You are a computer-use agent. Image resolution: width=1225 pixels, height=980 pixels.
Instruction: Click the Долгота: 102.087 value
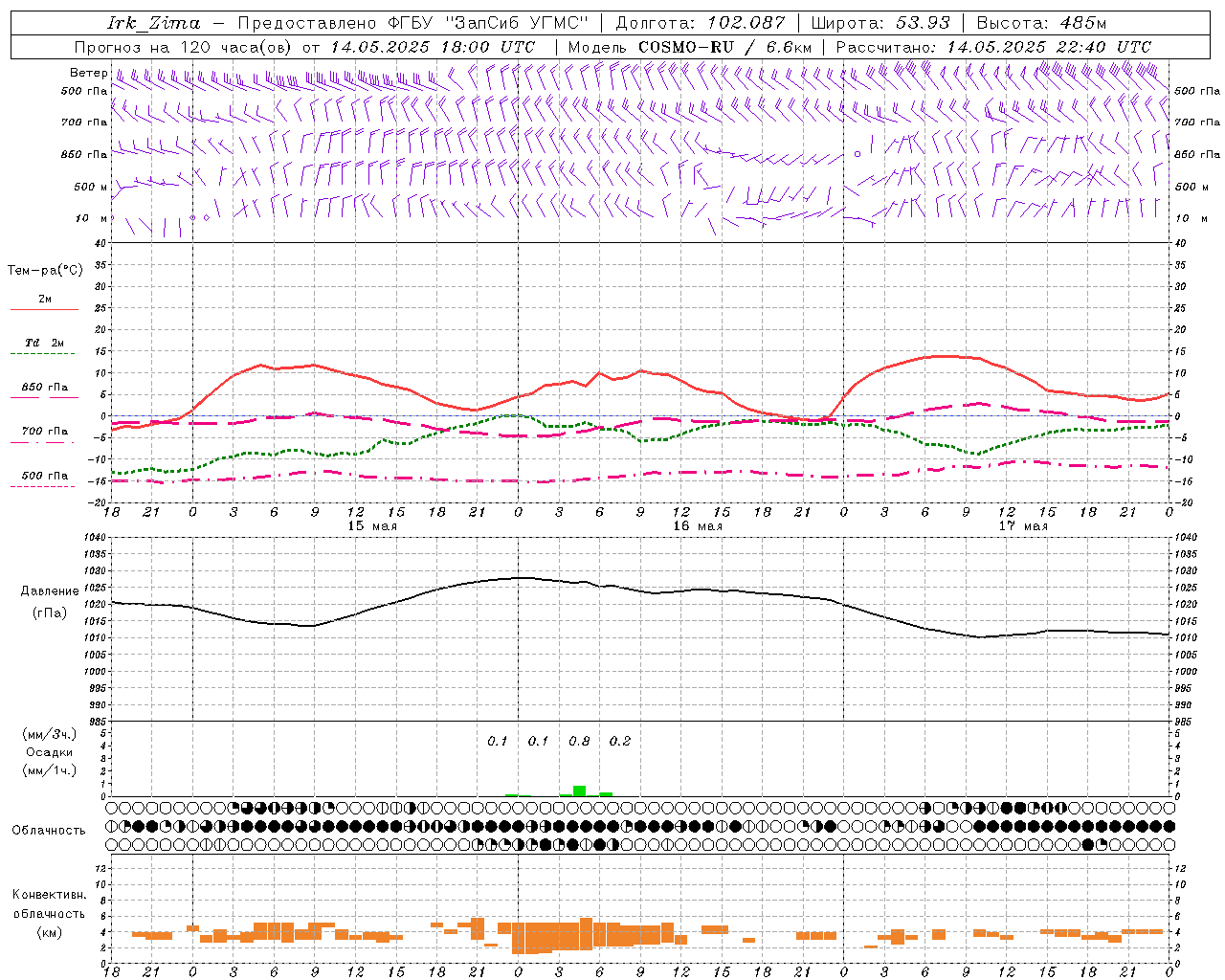click(700, 23)
